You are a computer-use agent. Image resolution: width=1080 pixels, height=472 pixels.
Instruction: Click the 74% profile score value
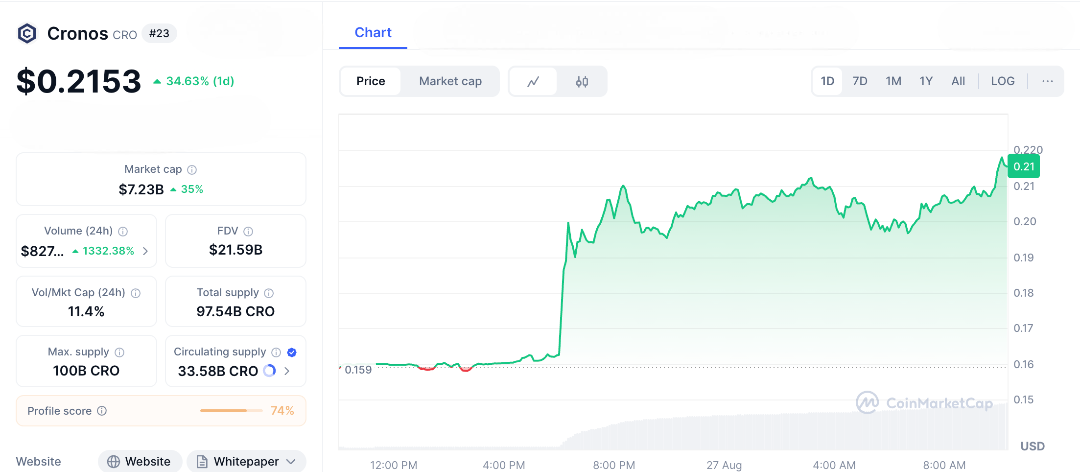[282, 411]
